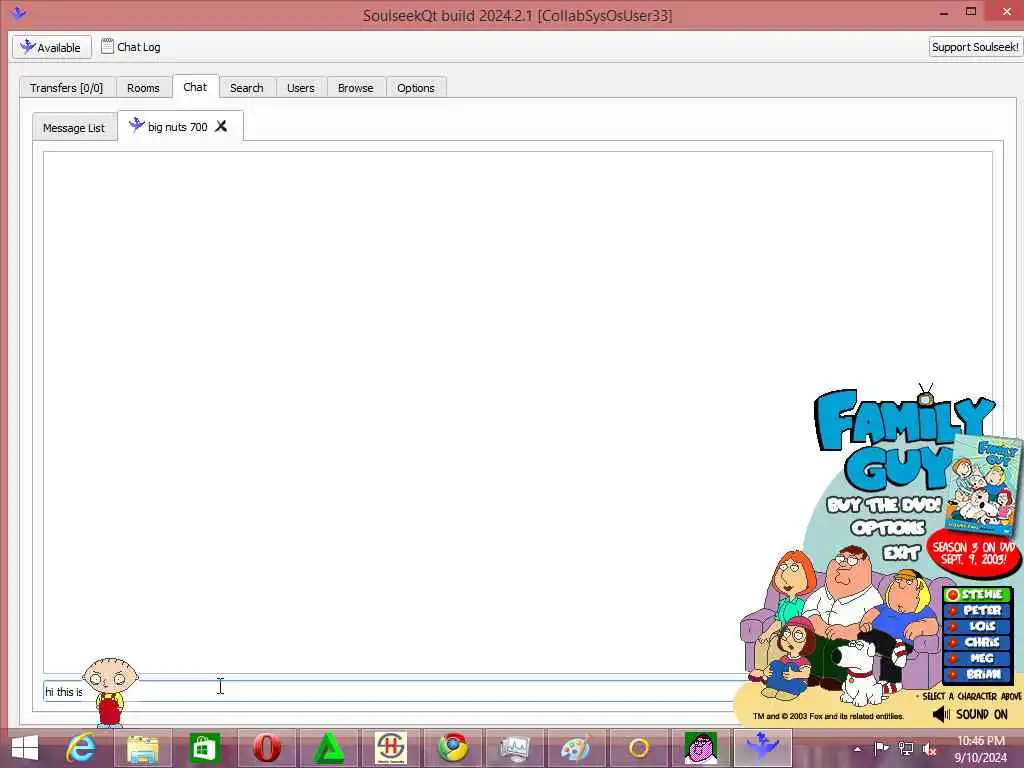1024x768 pixels.
Task: Open the Users tab
Action: pos(300,88)
